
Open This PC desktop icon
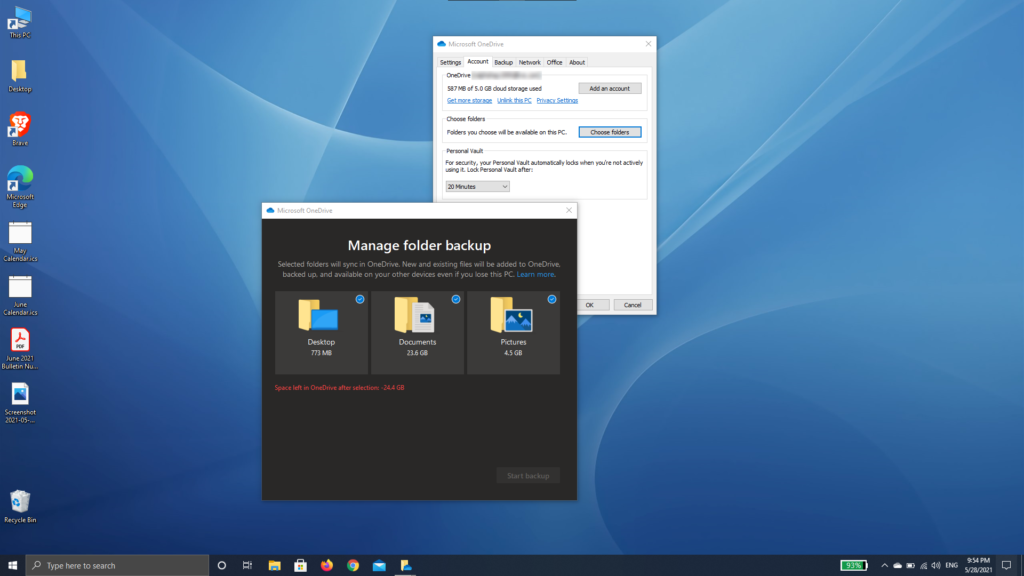[20, 22]
